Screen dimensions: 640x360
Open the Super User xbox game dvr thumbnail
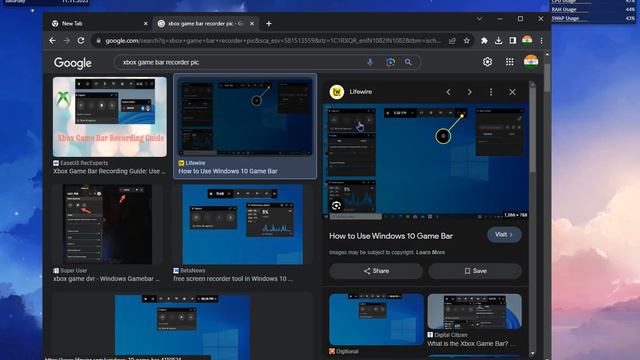tap(108, 224)
